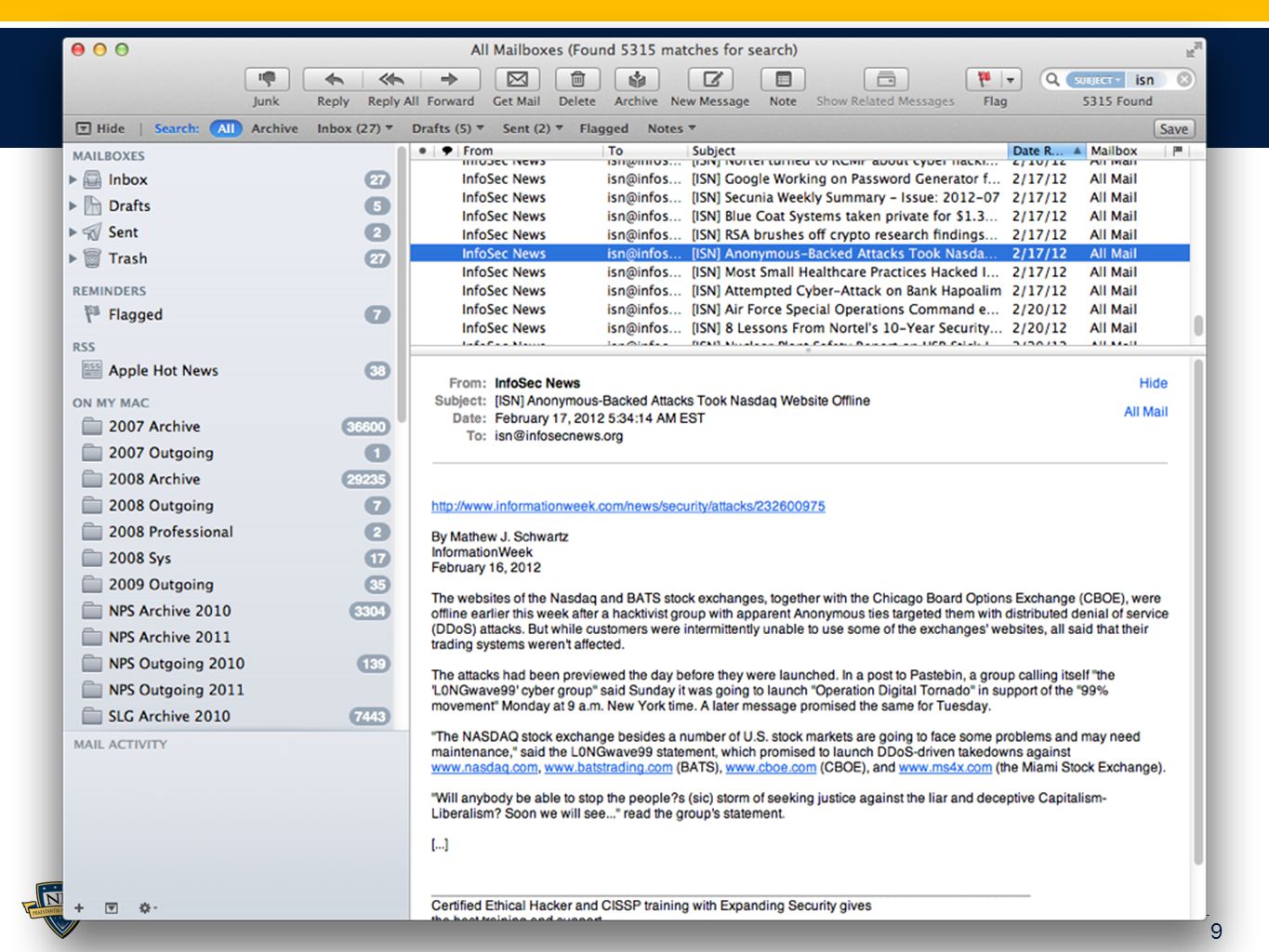
Task: Expand the Inbox mailbox
Action: point(73,179)
